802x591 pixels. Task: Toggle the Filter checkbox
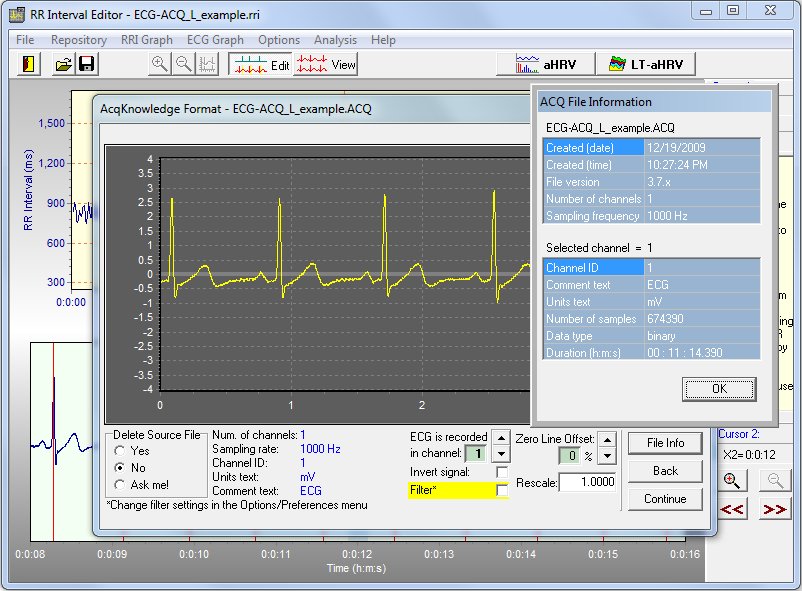(x=502, y=490)
